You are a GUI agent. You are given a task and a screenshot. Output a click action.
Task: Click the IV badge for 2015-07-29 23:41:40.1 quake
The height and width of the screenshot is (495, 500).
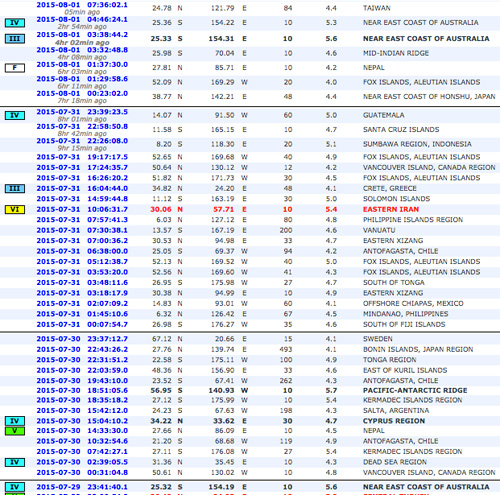pos(15,487)
